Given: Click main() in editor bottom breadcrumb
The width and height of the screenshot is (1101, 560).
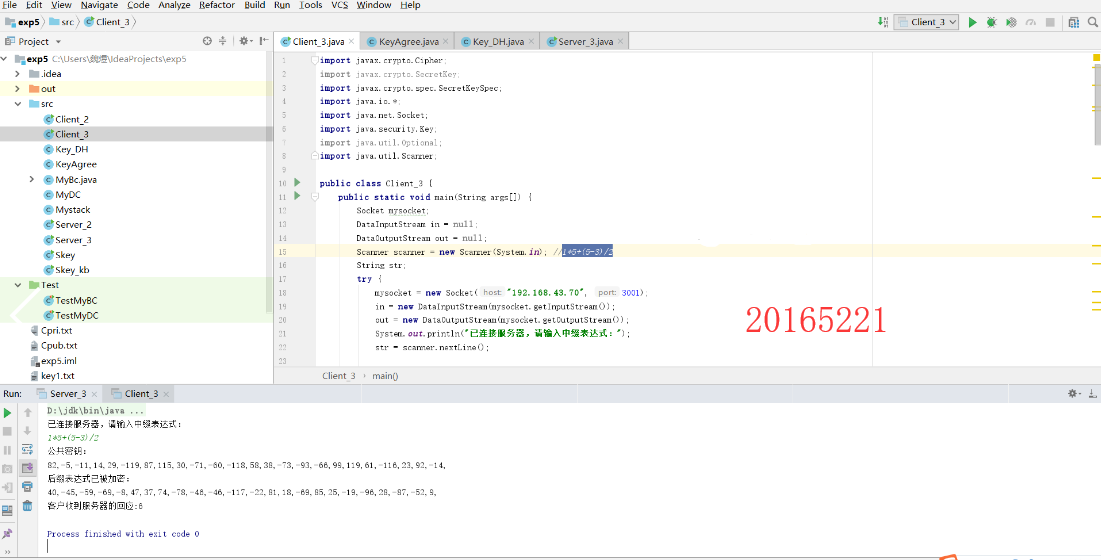Looking at the screenshot, I should coord(385,375).
